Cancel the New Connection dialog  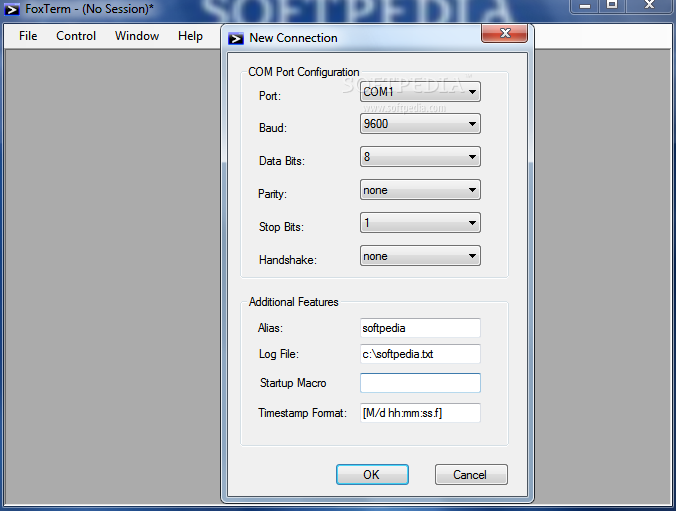point(471,474)
